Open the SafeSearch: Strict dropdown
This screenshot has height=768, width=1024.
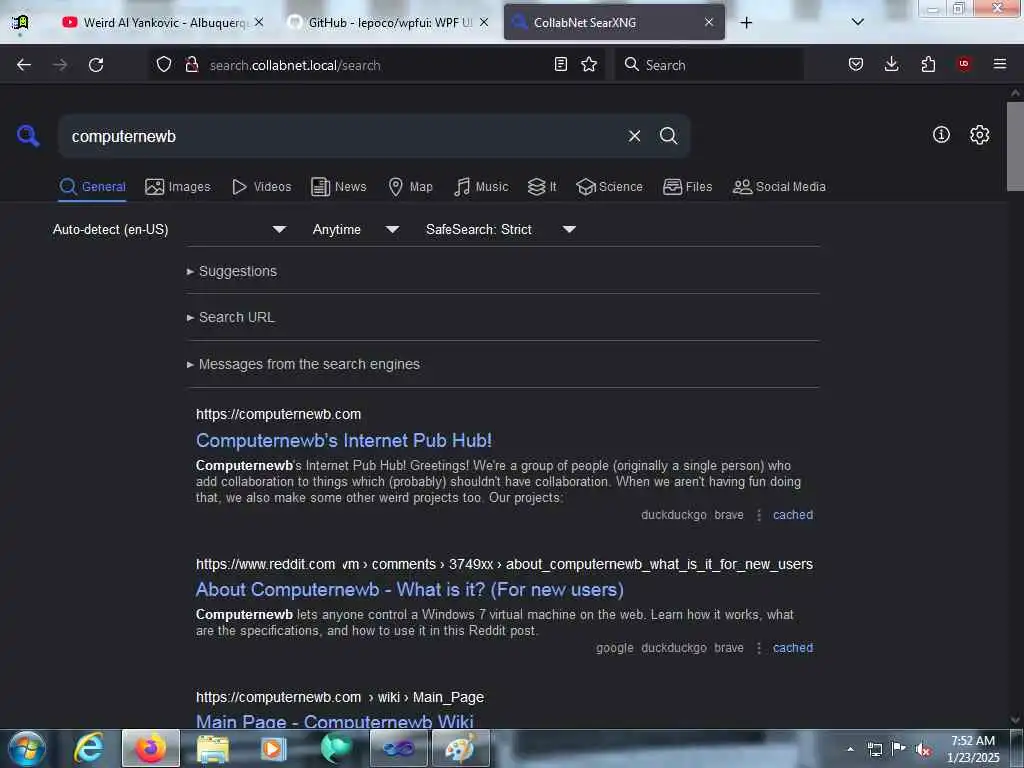point(500,229)
